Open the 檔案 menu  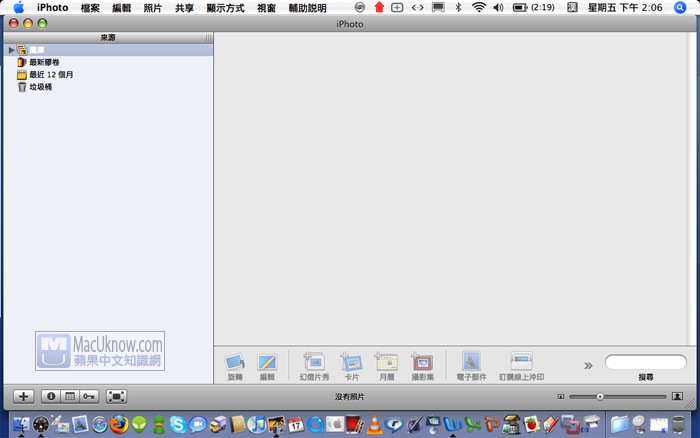tap(90, 8)
